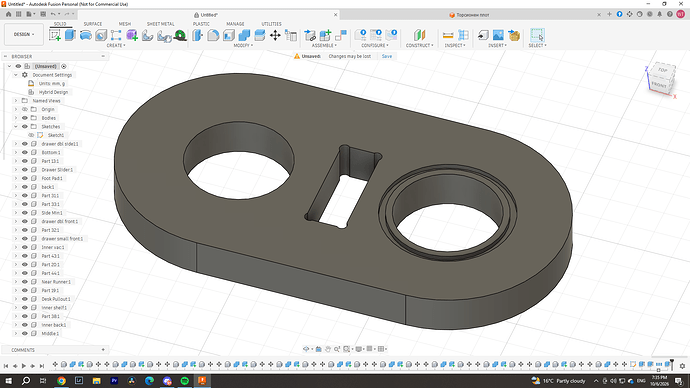Click the Save disk icon in title bar
This screenshot has height=388, width=690.
click(x=43, y=14)
